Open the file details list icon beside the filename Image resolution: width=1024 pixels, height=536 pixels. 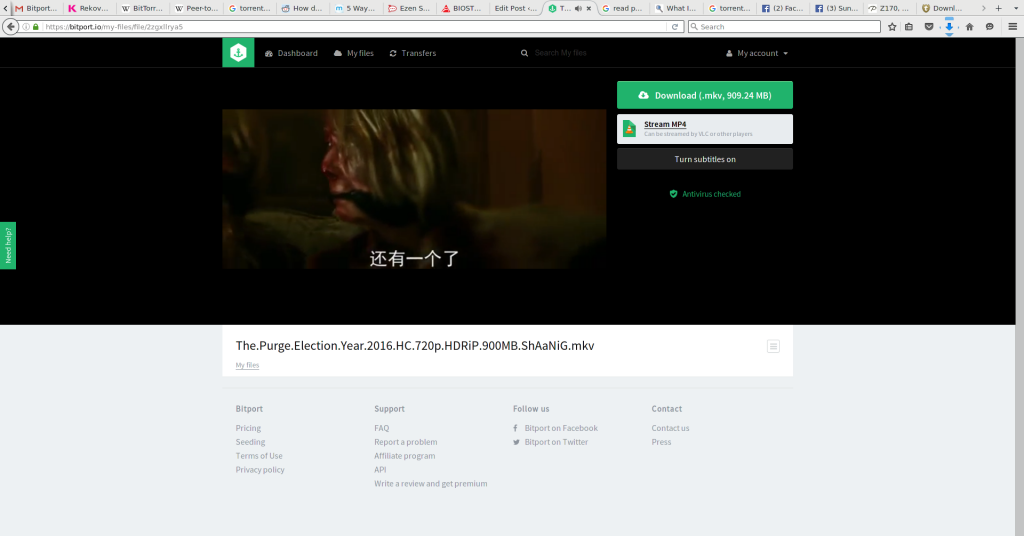pos(773,346)
